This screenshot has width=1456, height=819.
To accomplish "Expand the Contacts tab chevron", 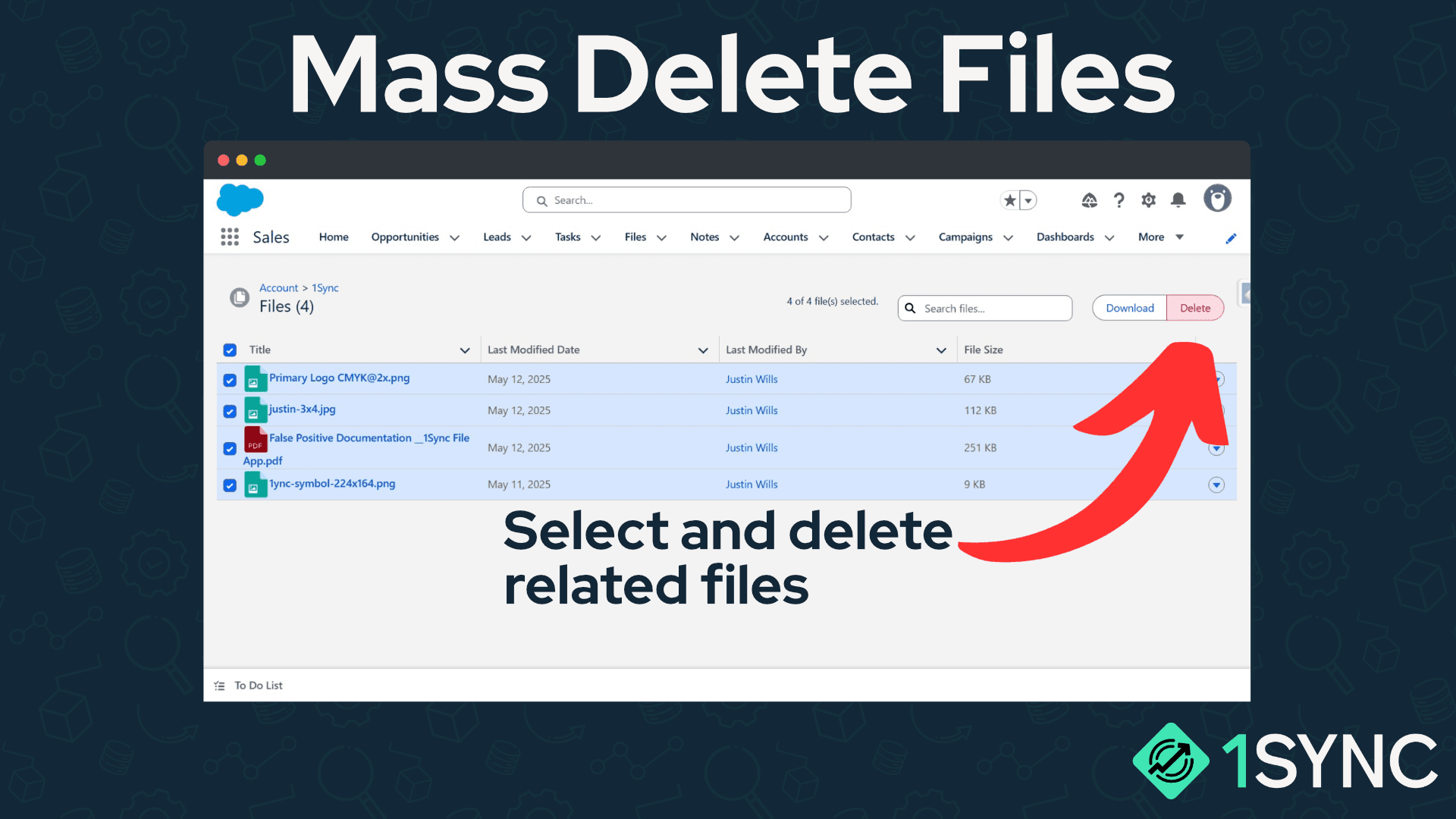I will pos(910,238).
